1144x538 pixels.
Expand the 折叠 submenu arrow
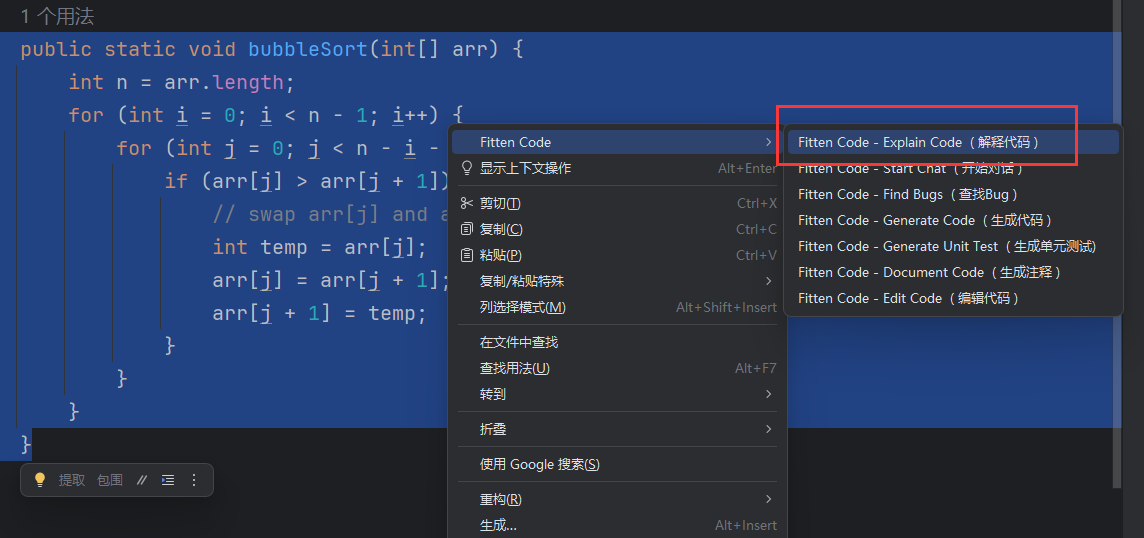pos(769,429)
